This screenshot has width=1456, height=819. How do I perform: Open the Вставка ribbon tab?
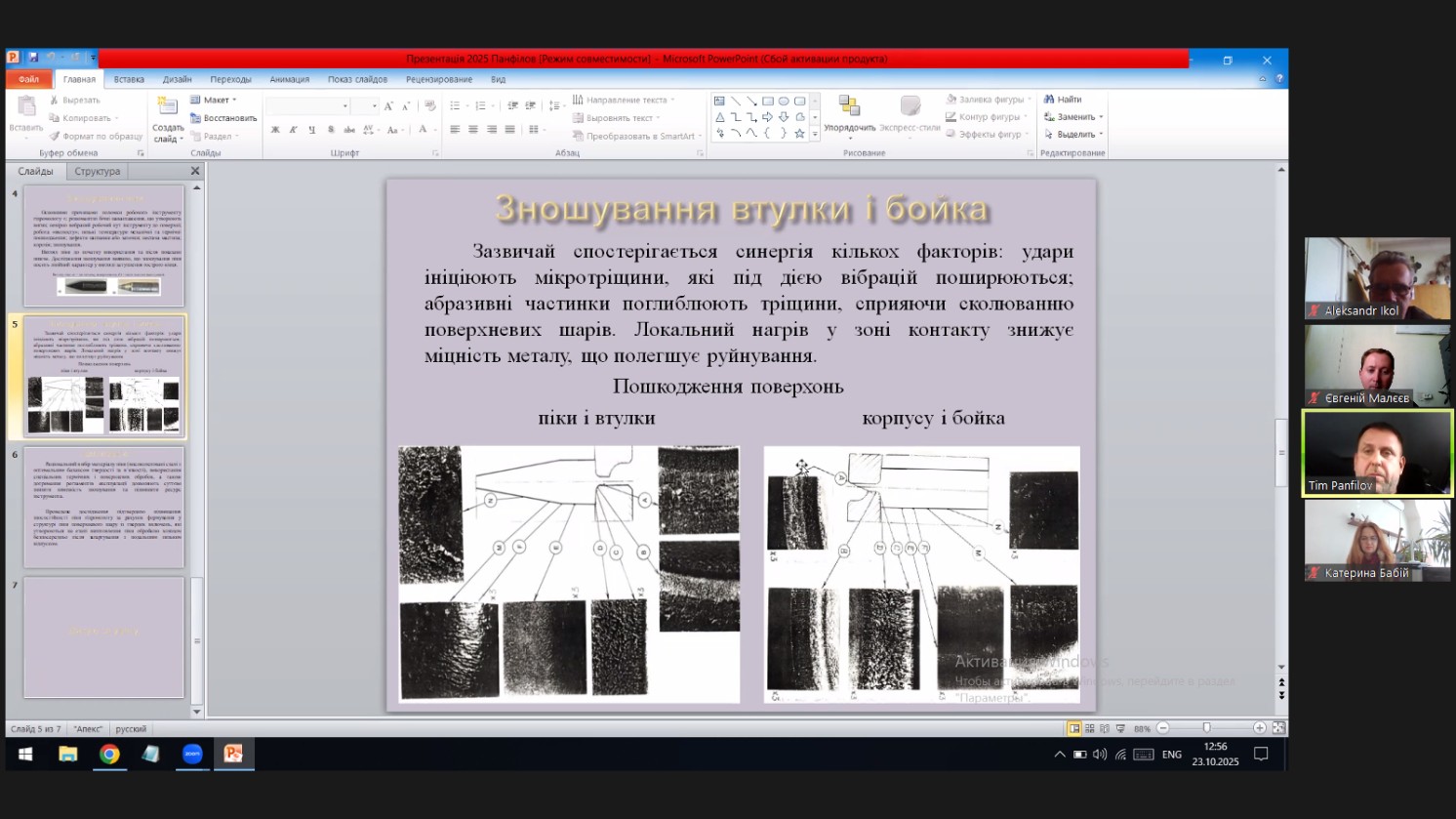pos(129,80)
